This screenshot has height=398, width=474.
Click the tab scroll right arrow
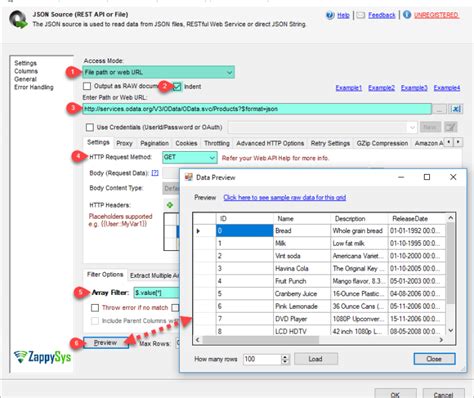click(458, 142)
